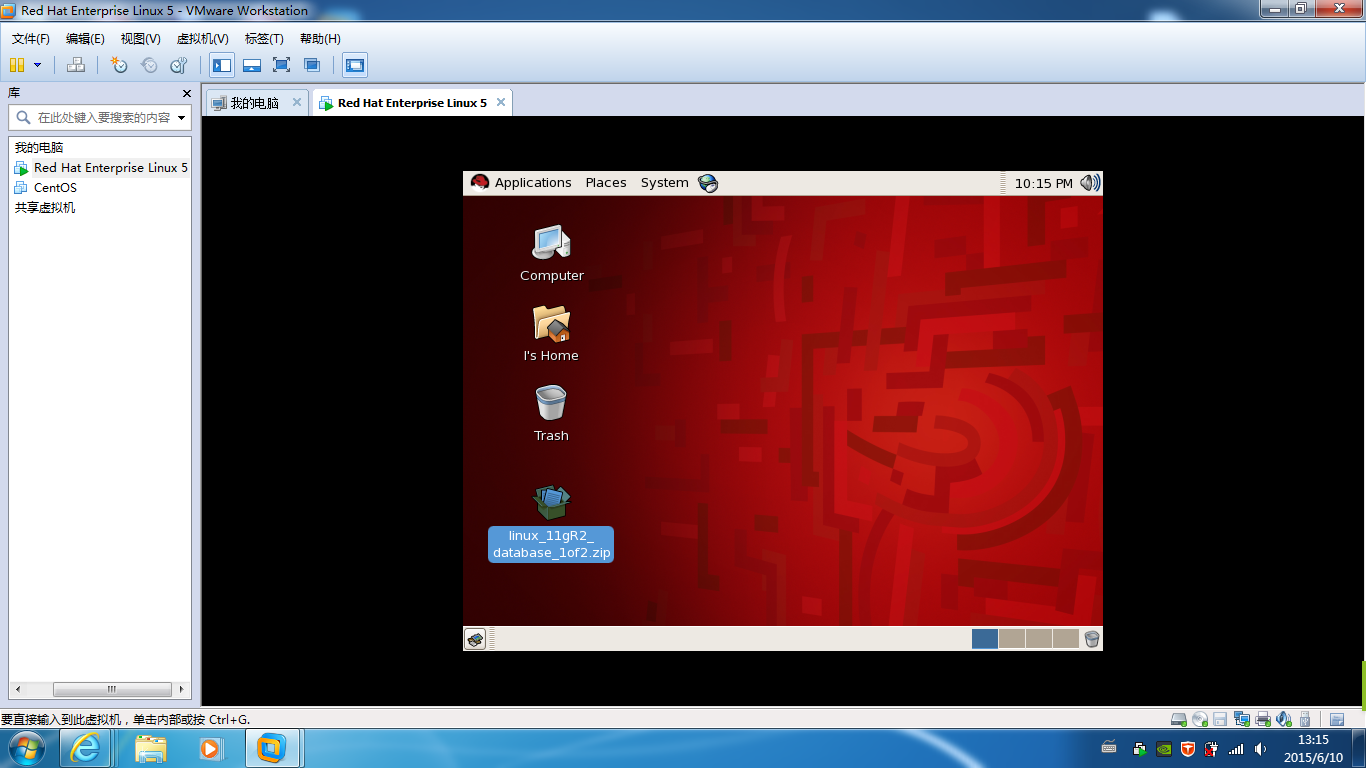This screenshot has width=1366, height=768.
Task: Toggle the library sidebar view button
Action: (222, 65)
